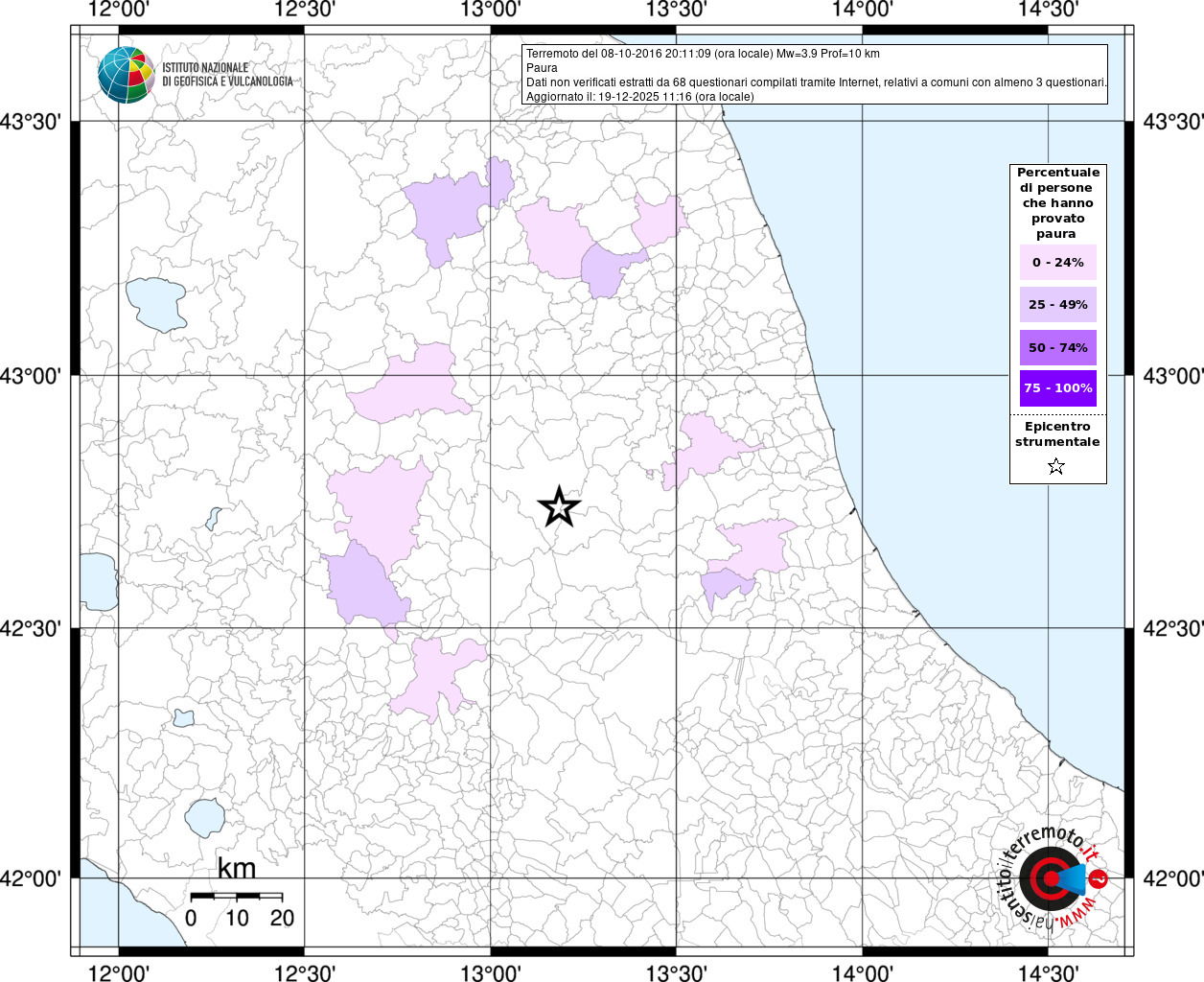Click the black epicenter star on the map
Screen dimensions: 1204x982
coord(559,507)
